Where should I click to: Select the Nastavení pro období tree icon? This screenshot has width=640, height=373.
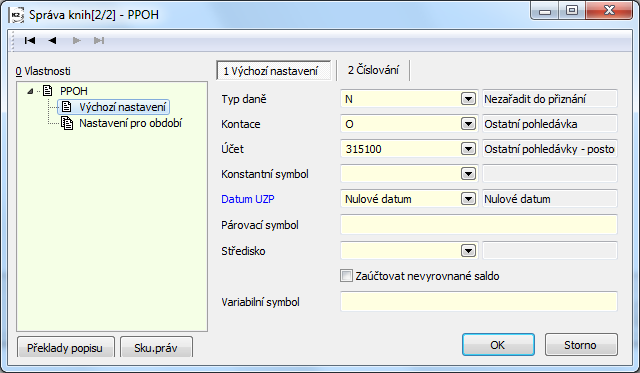(x=67, y=123)
